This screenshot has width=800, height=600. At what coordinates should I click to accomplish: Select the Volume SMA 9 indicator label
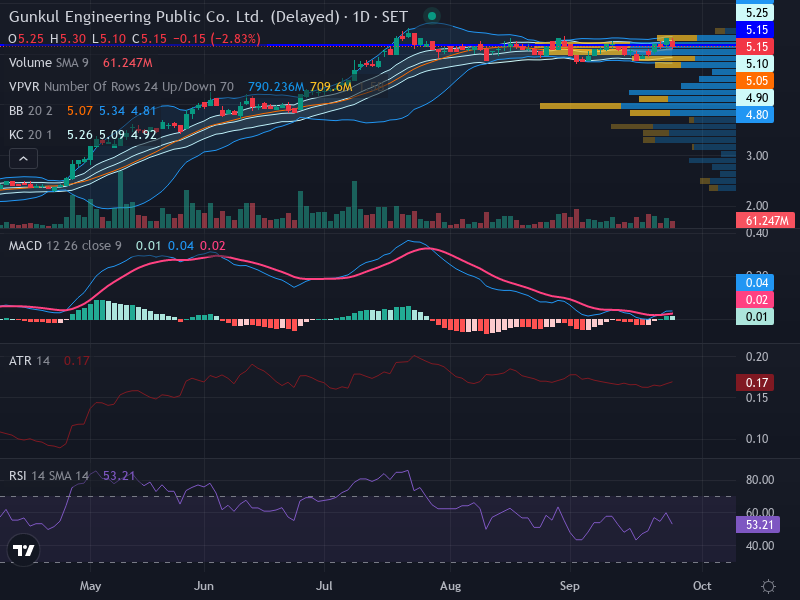pyautogui.click(x=48, y=63)
